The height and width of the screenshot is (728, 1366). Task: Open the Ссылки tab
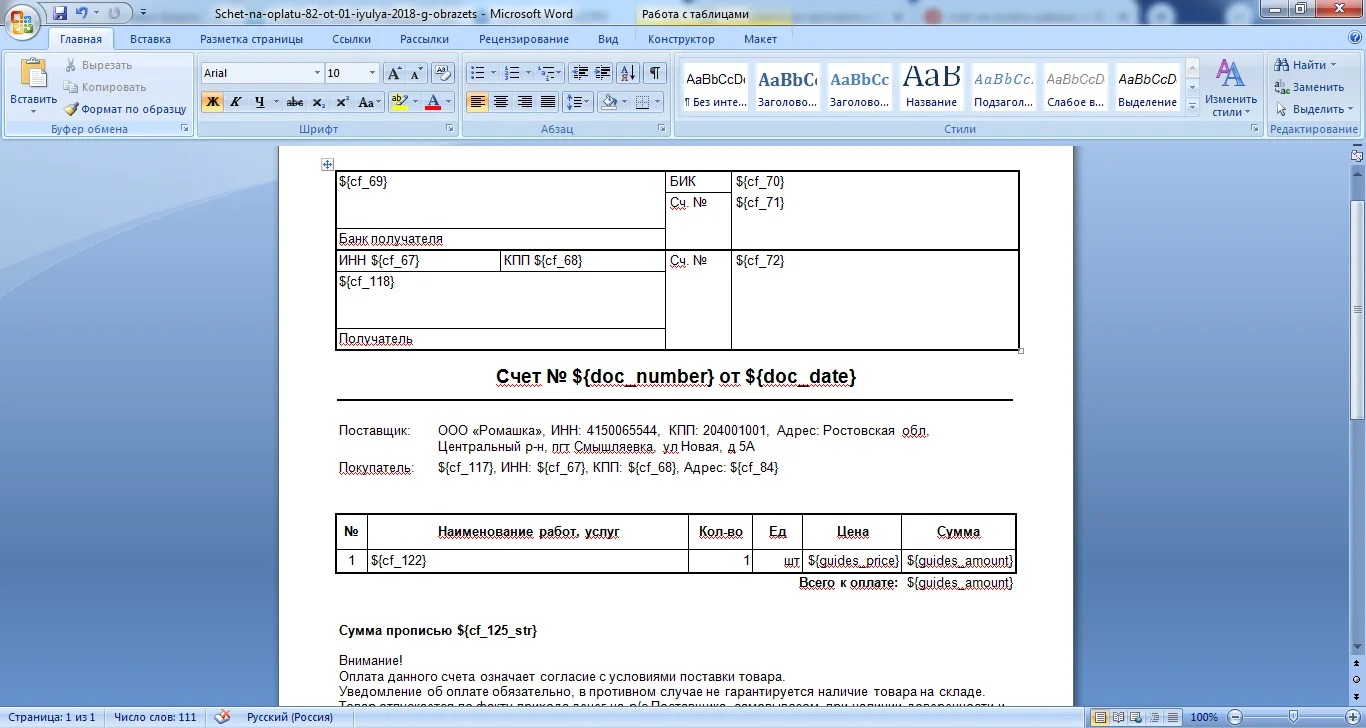352,39
